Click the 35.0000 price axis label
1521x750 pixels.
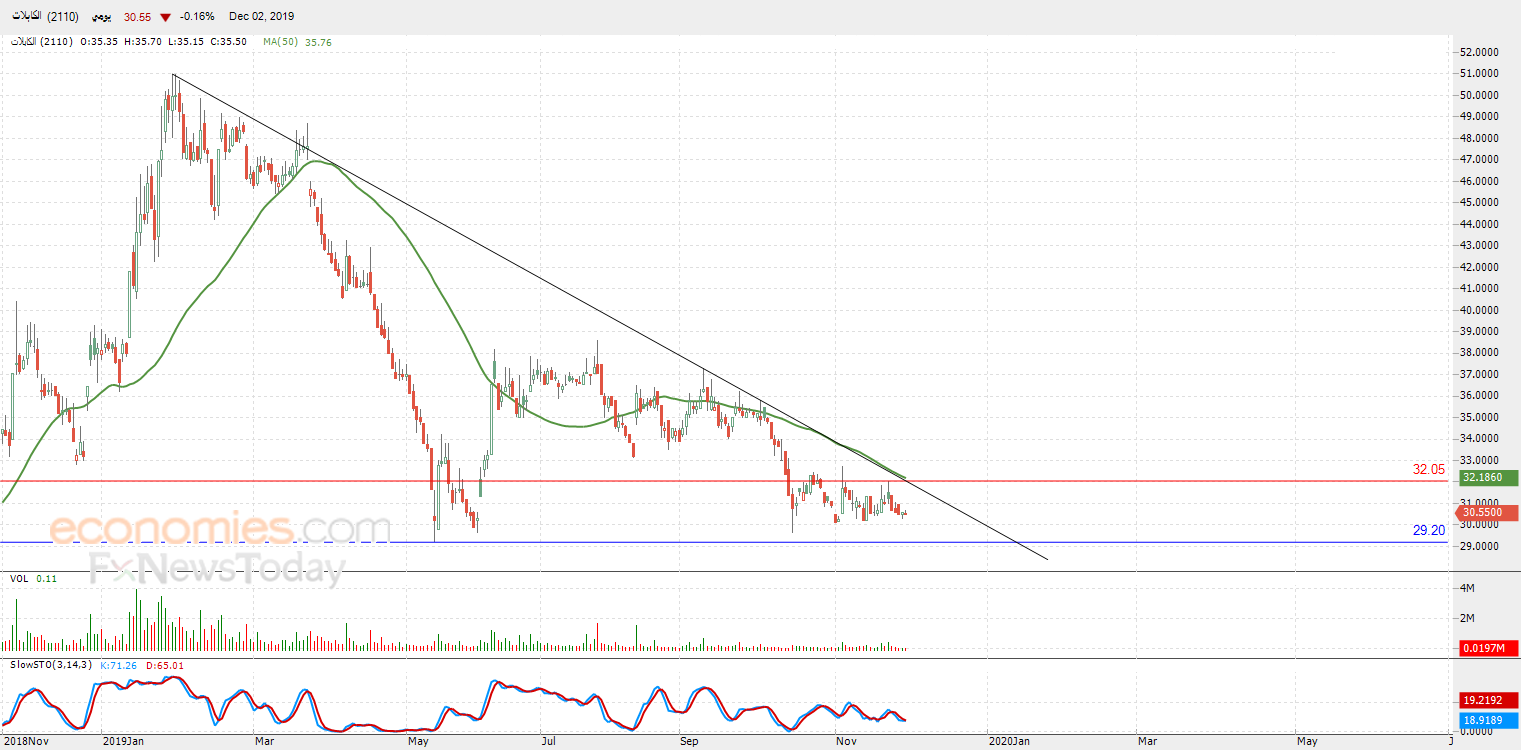tap(1480, 417)
